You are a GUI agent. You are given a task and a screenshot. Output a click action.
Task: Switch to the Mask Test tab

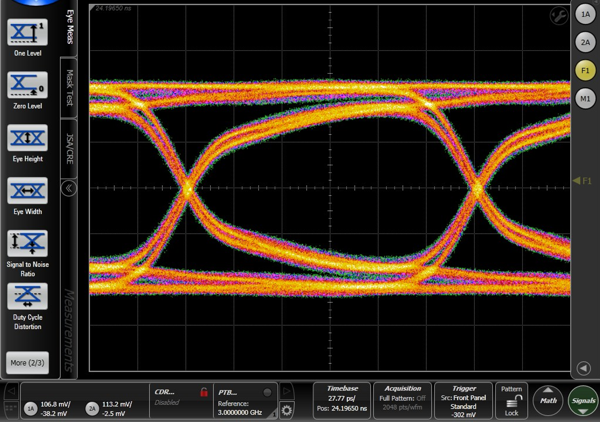69,88
